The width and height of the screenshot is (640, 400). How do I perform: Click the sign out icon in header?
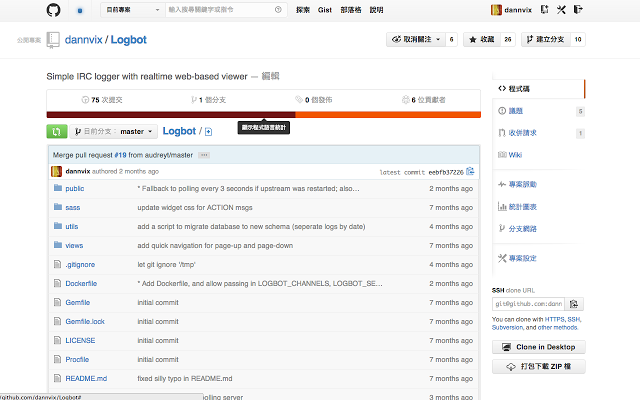click(578, 9)
